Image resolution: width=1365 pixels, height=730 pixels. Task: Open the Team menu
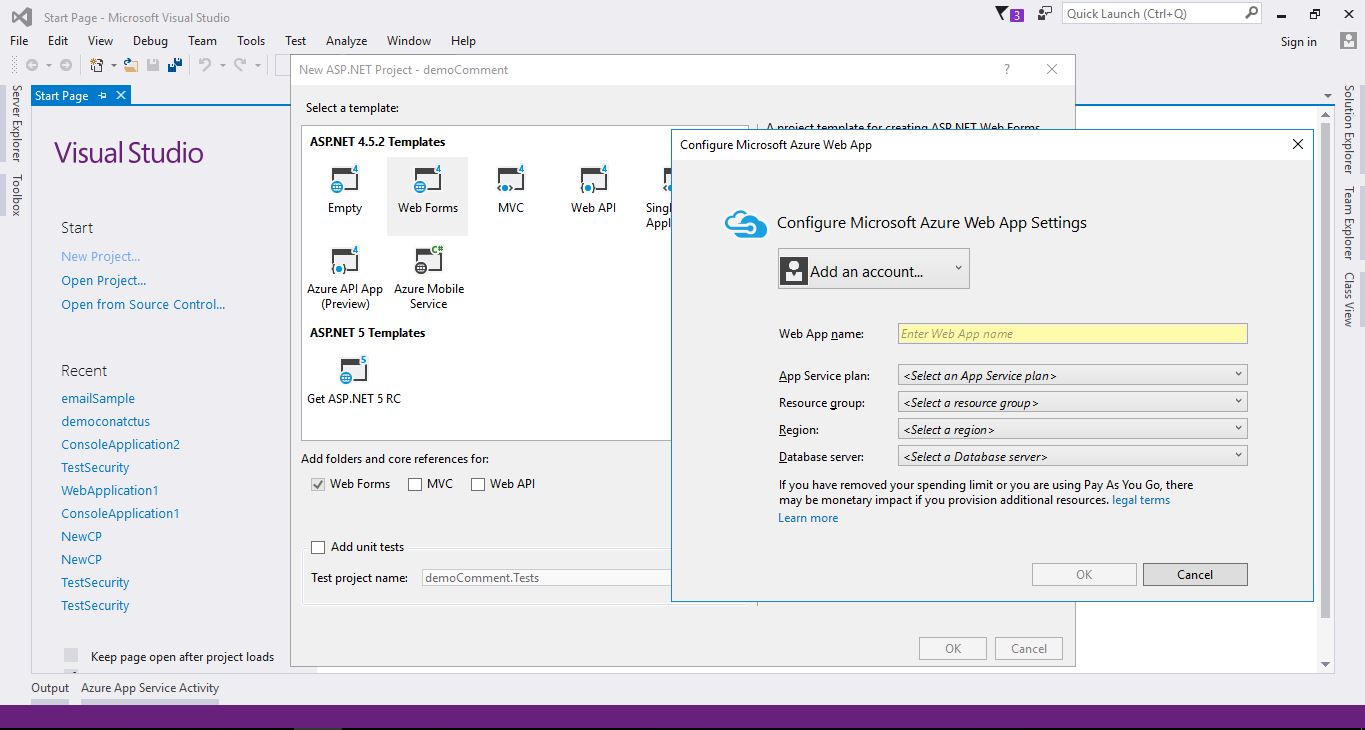pos(202,41)
